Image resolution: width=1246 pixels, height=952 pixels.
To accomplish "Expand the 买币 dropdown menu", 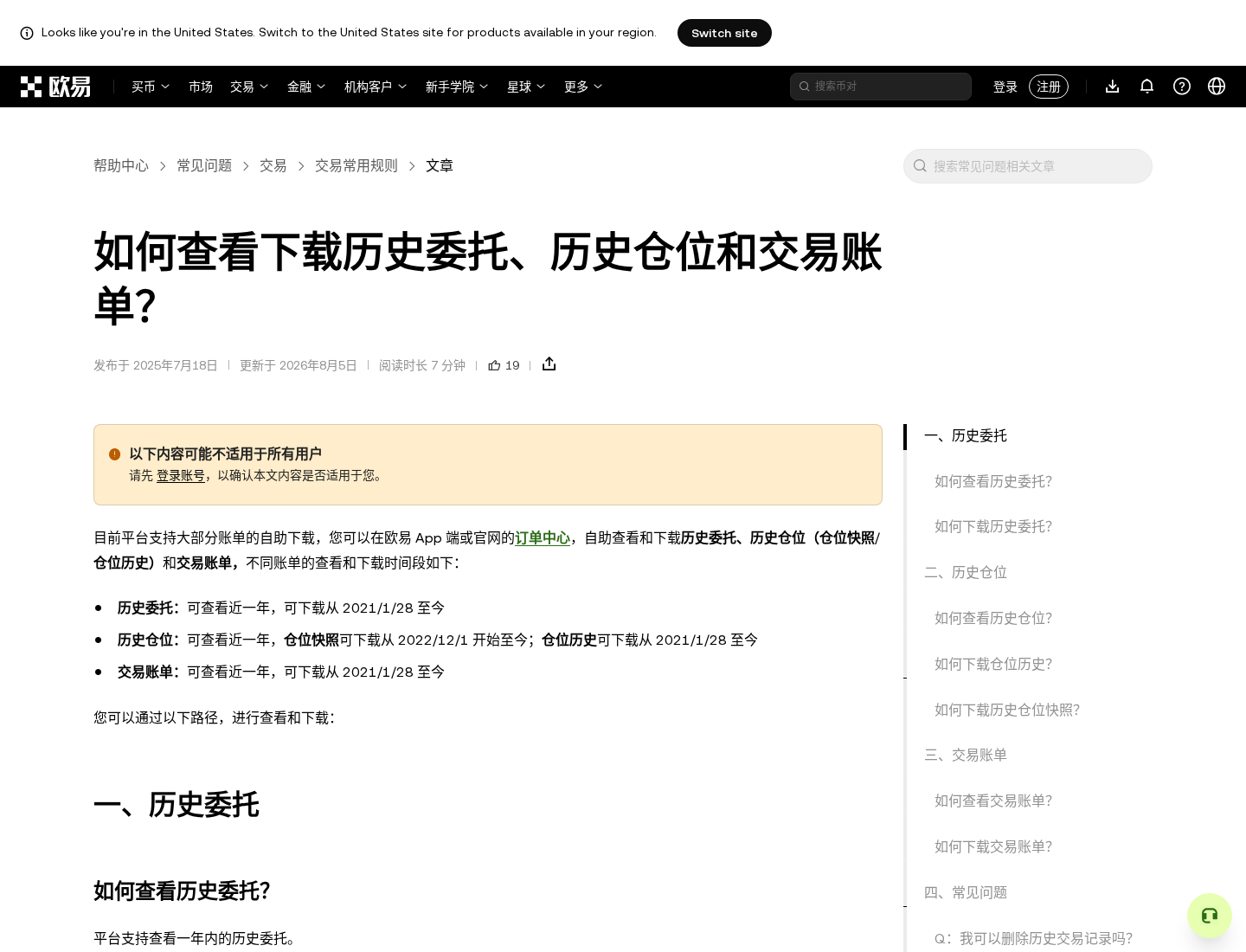I will tap(151, 87).
